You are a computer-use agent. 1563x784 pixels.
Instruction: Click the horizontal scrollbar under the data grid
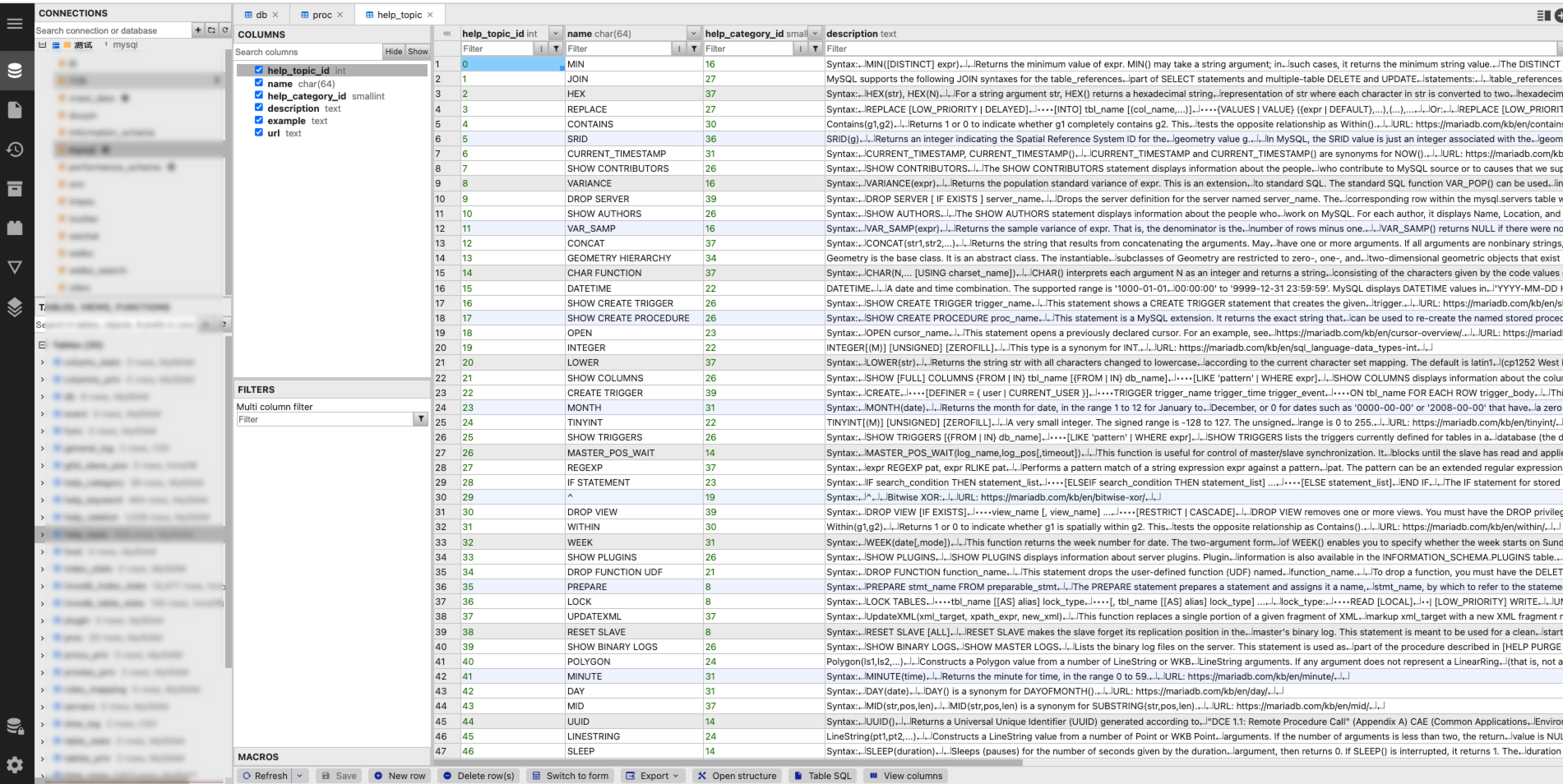click(728, 763)
